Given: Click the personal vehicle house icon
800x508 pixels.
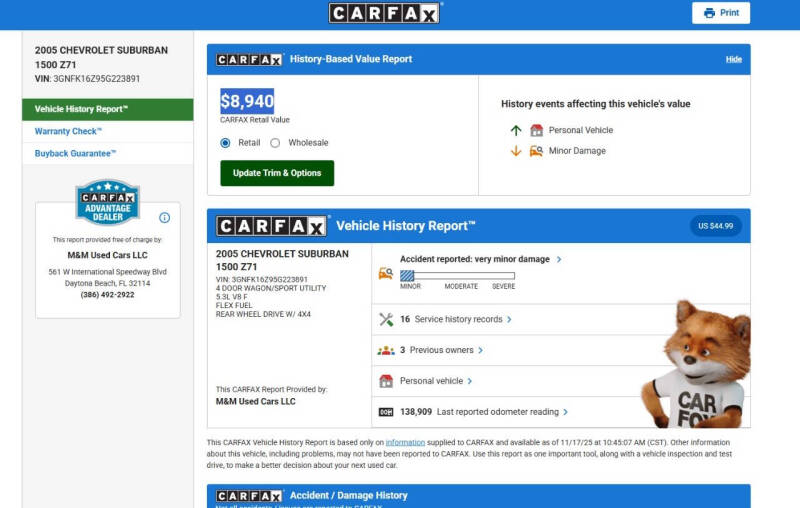Looking at the screenshot, I should pyautogui.click(x=386, y=381).
